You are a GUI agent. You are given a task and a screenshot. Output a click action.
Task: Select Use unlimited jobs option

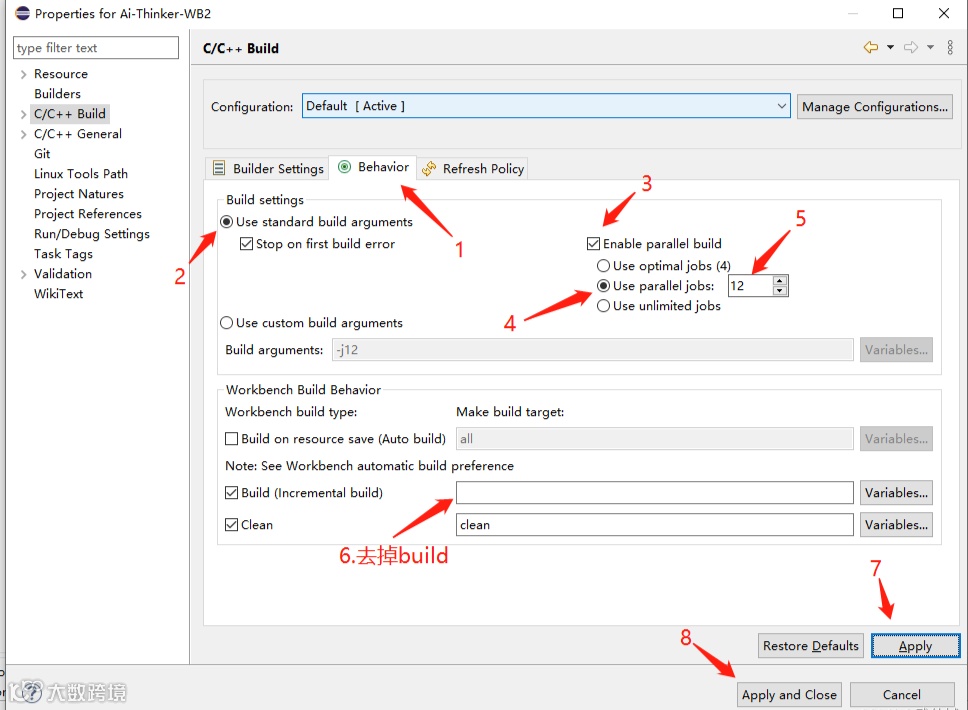click(603, 306)
